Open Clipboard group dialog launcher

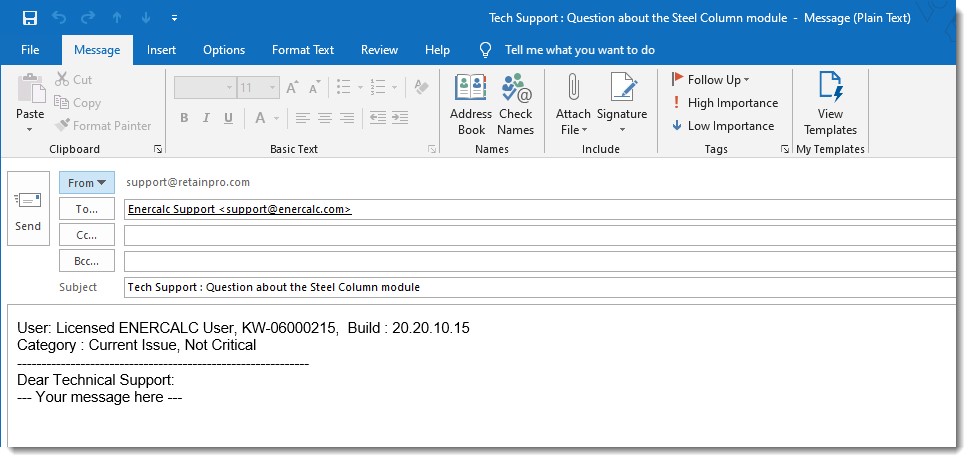(159, 149)
